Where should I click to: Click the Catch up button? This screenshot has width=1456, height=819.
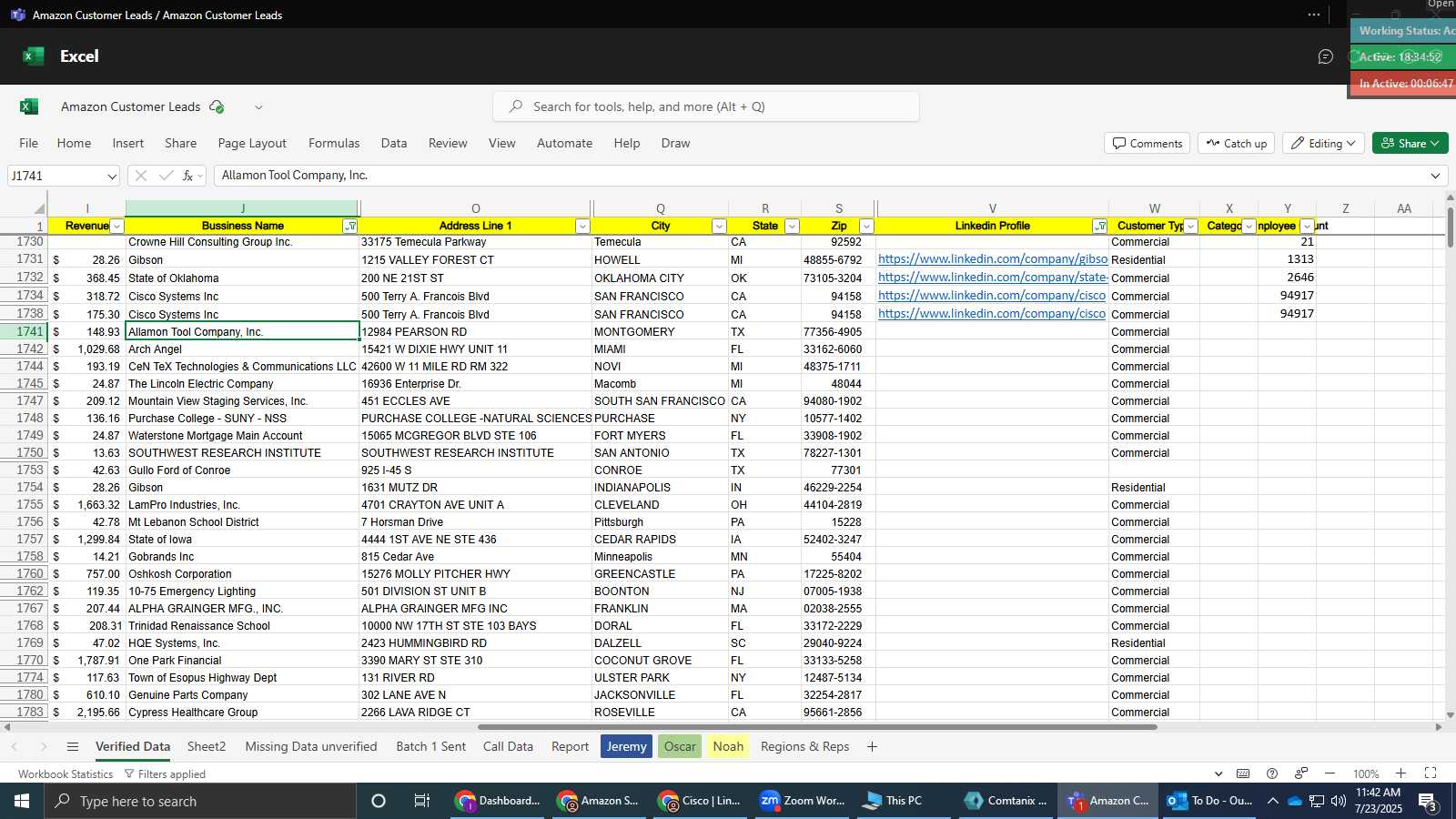point(1236,143)
